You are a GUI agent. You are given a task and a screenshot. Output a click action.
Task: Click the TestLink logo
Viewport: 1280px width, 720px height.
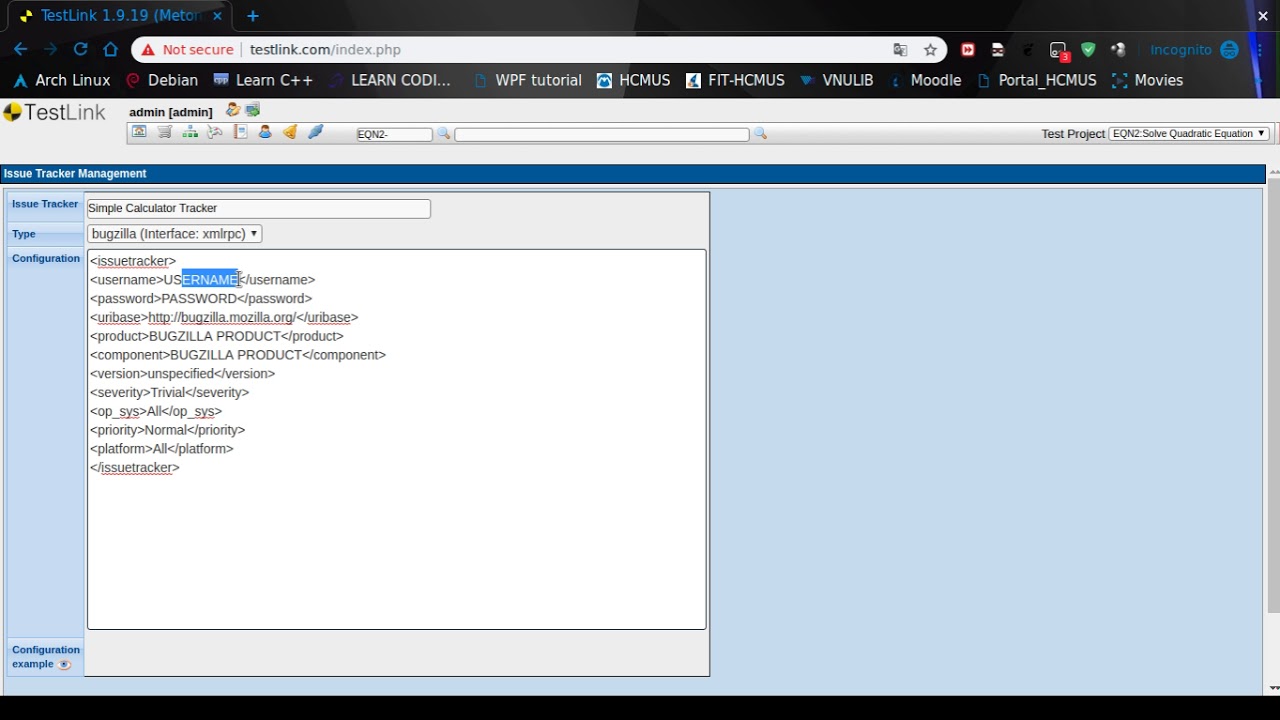click(54, 113)
